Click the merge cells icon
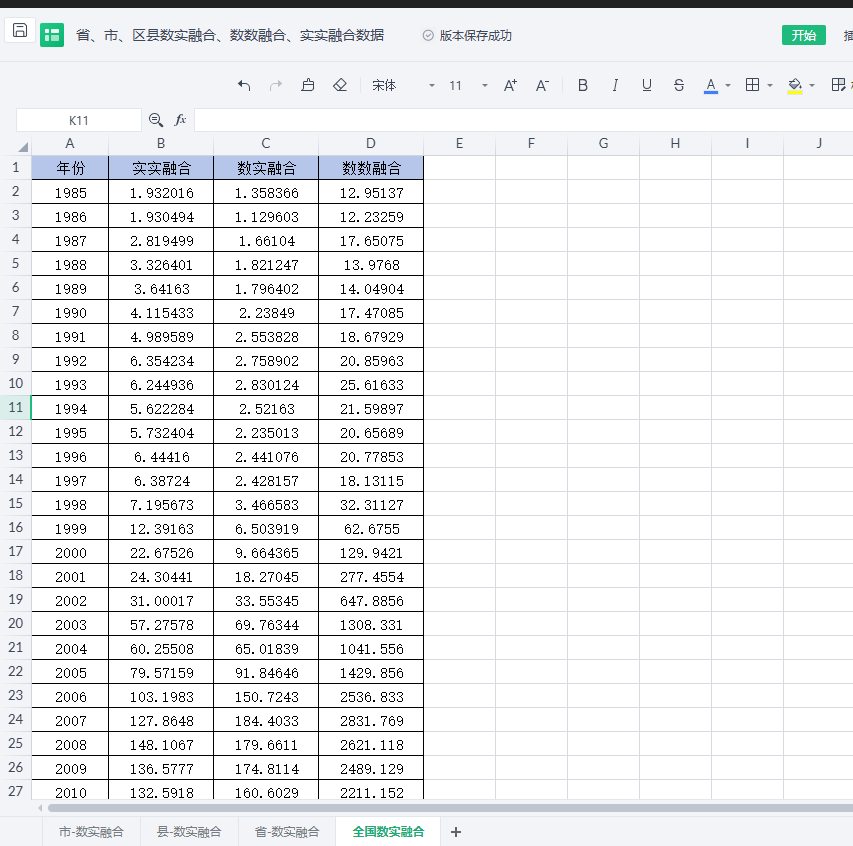This screenshot has height=846, width=853. coord(838,85)
